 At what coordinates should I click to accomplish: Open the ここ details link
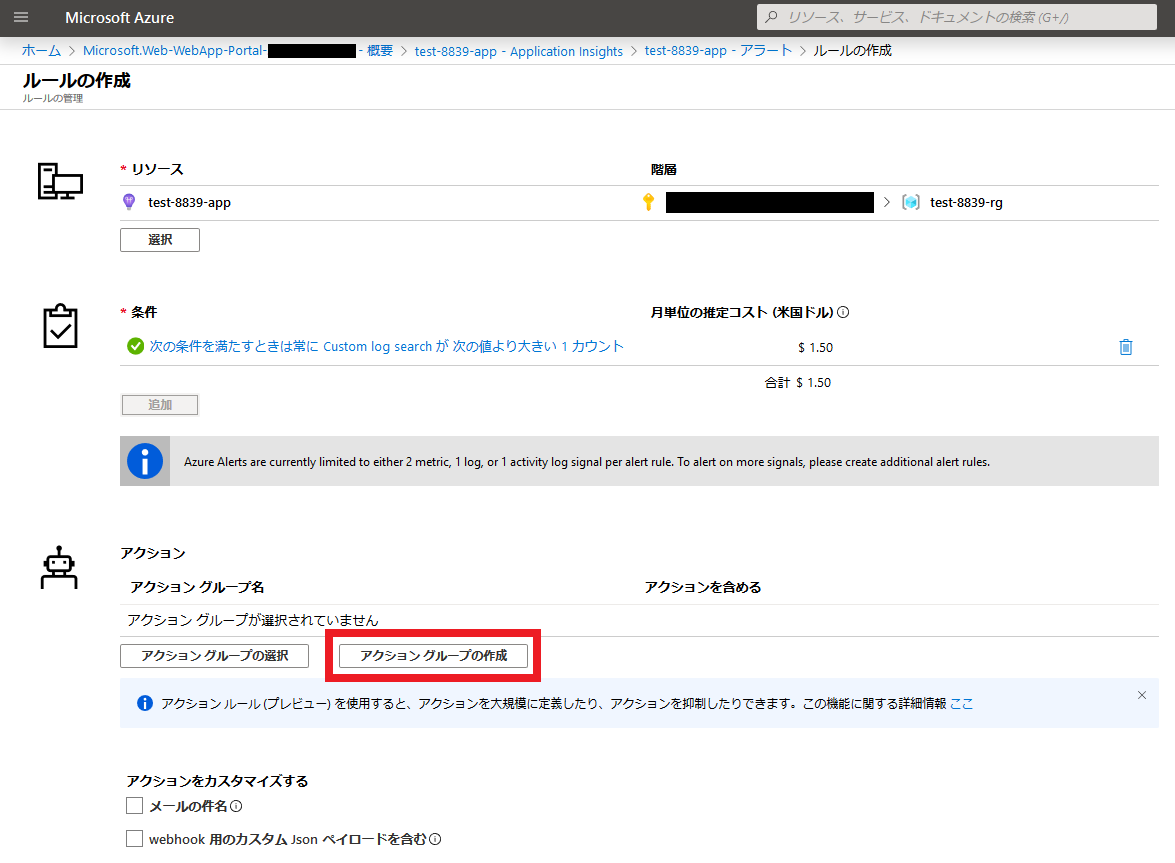coord(961,703)
